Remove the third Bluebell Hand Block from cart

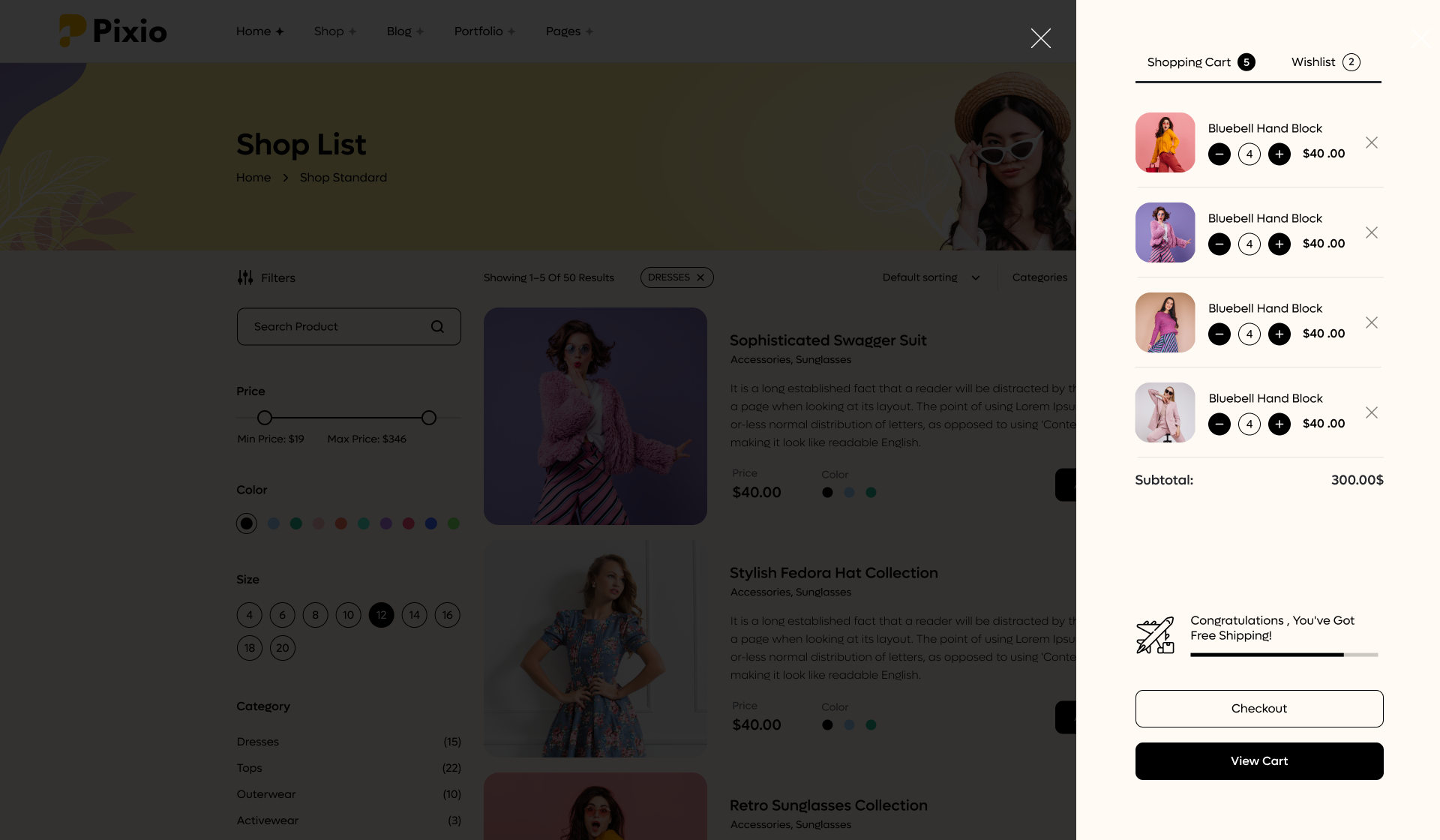tap(1372, 322)
